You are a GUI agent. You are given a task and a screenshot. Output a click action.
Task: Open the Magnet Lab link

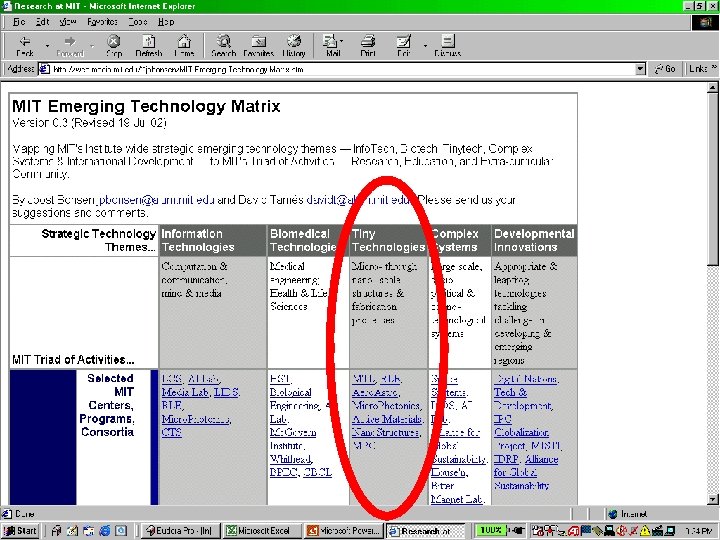[x=456, y=499]
